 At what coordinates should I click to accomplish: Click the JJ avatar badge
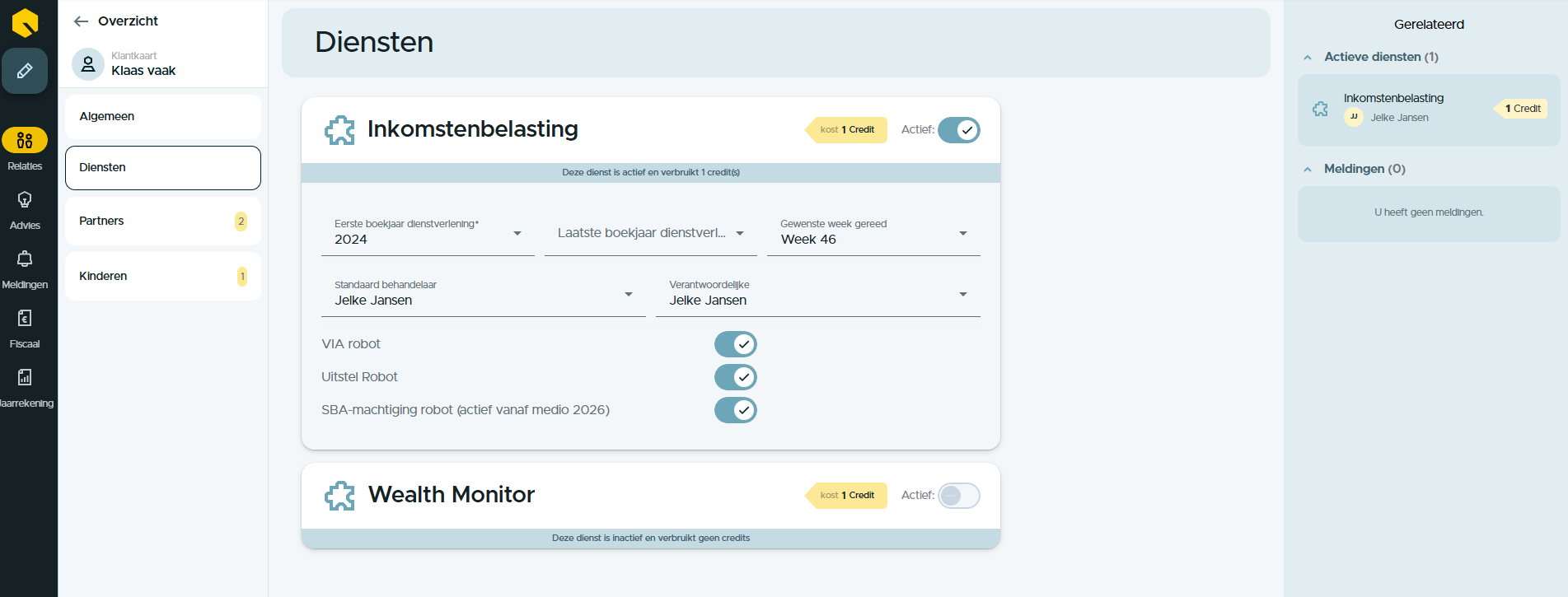point(1353,117)
